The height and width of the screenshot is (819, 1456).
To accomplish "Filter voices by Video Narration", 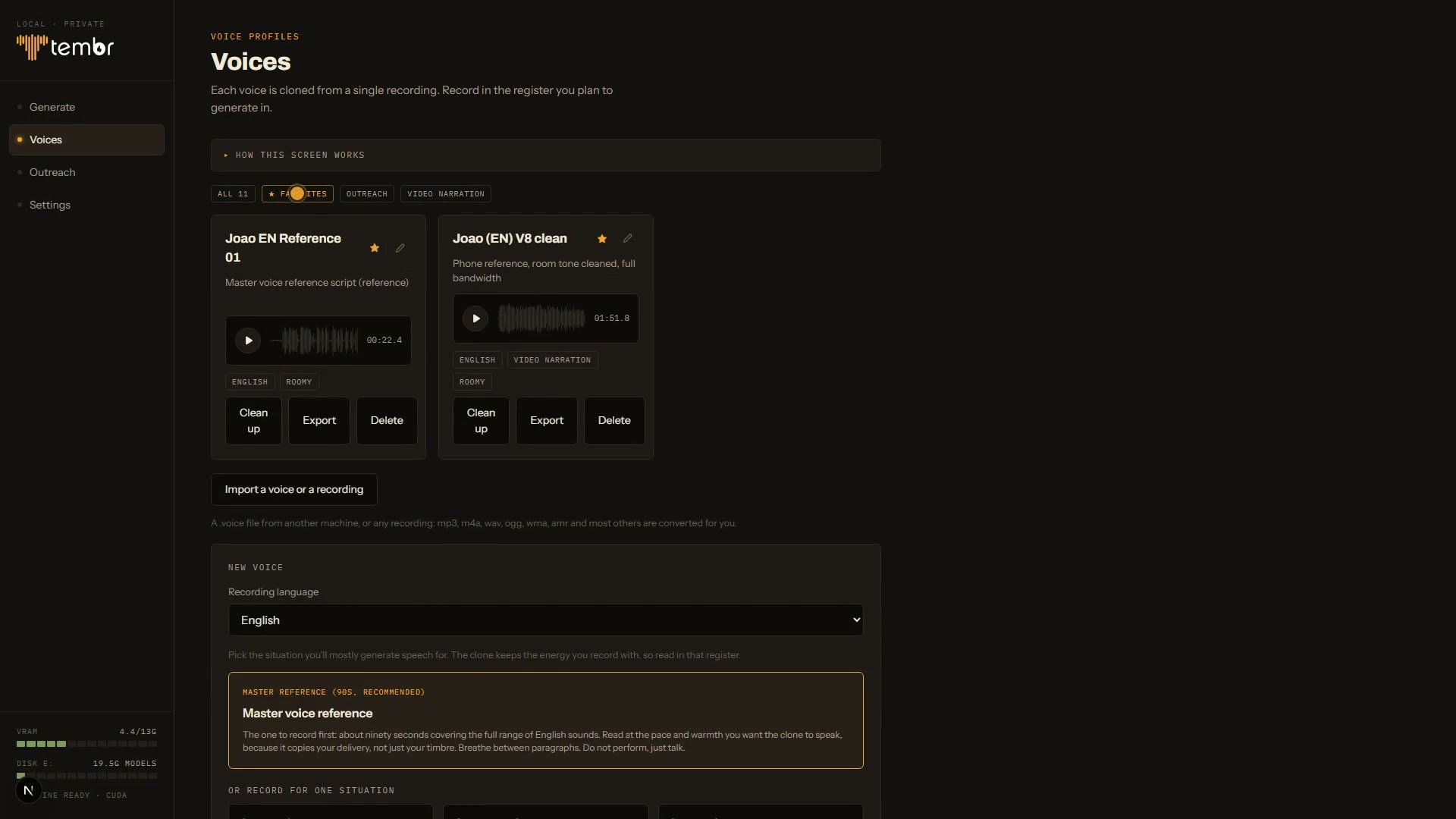I will [x=446, y=194].
